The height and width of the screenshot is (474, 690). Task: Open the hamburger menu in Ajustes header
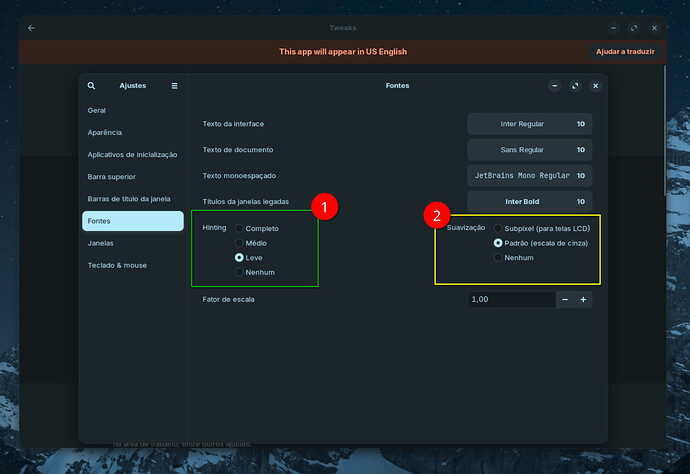click(174, 86)
